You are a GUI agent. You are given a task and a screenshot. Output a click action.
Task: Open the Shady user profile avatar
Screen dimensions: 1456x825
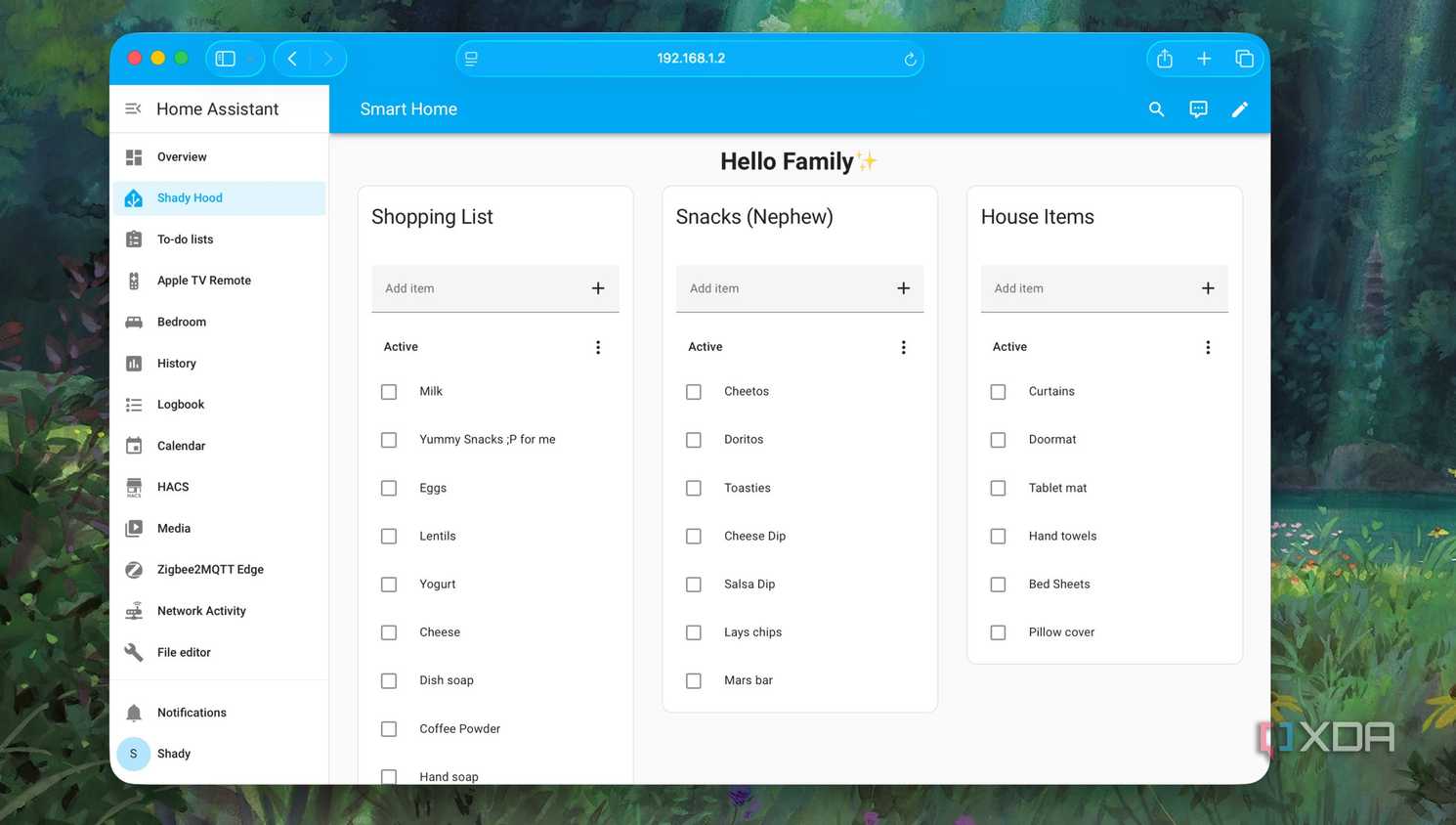coord(133,754)
